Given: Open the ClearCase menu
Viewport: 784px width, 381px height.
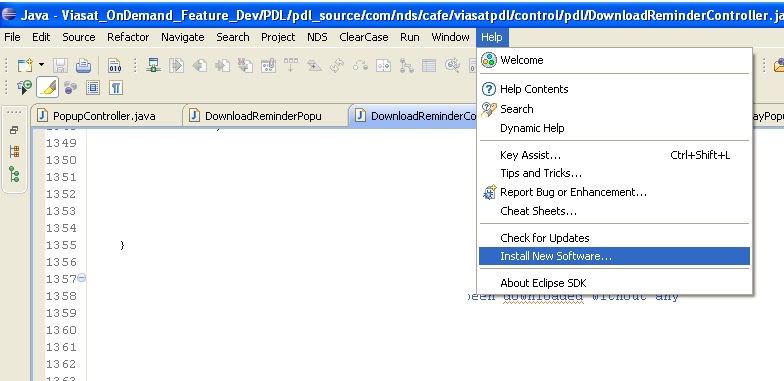Looking at the screenshot, I should [x=364, y=37].
